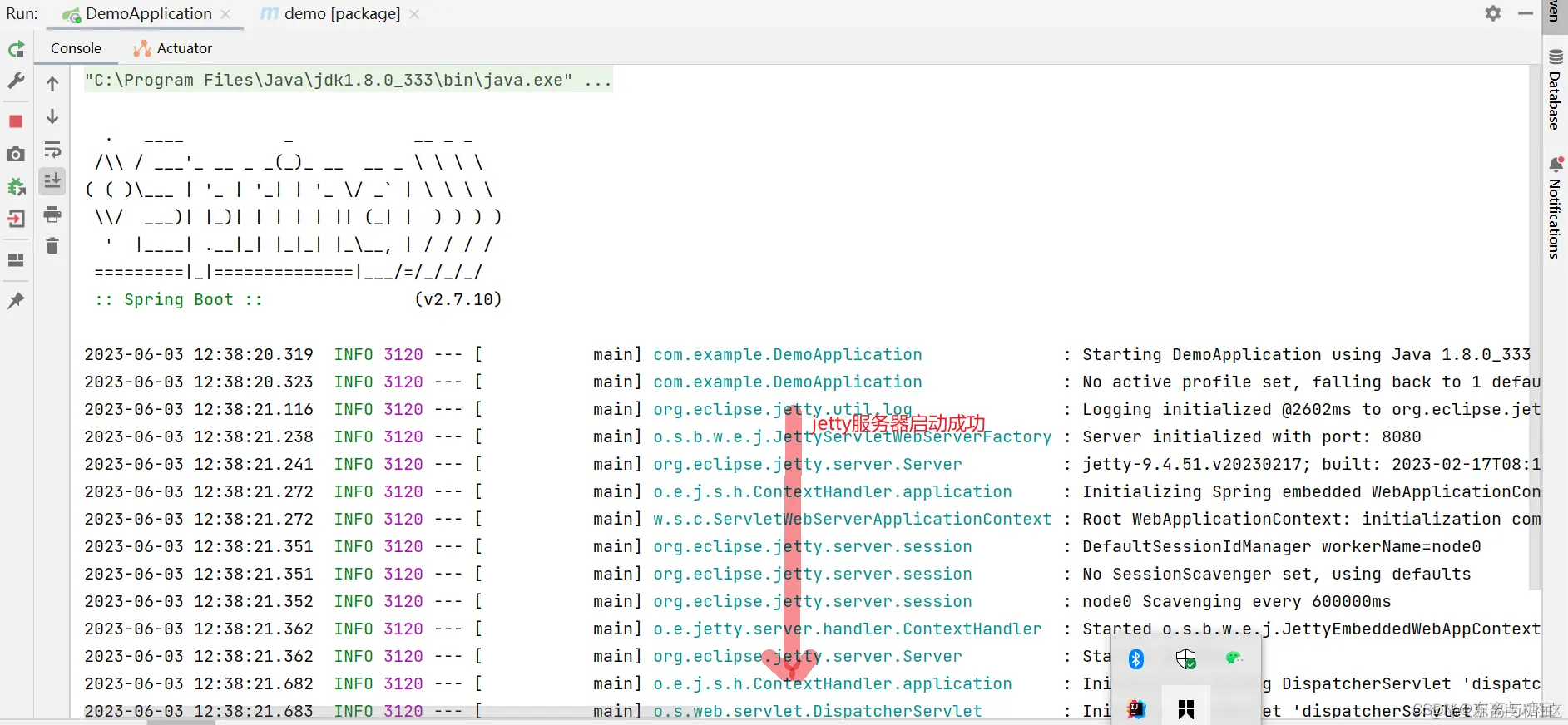
Task: Open the layout grid icon in left sidebar
Action: click(16, 259)
